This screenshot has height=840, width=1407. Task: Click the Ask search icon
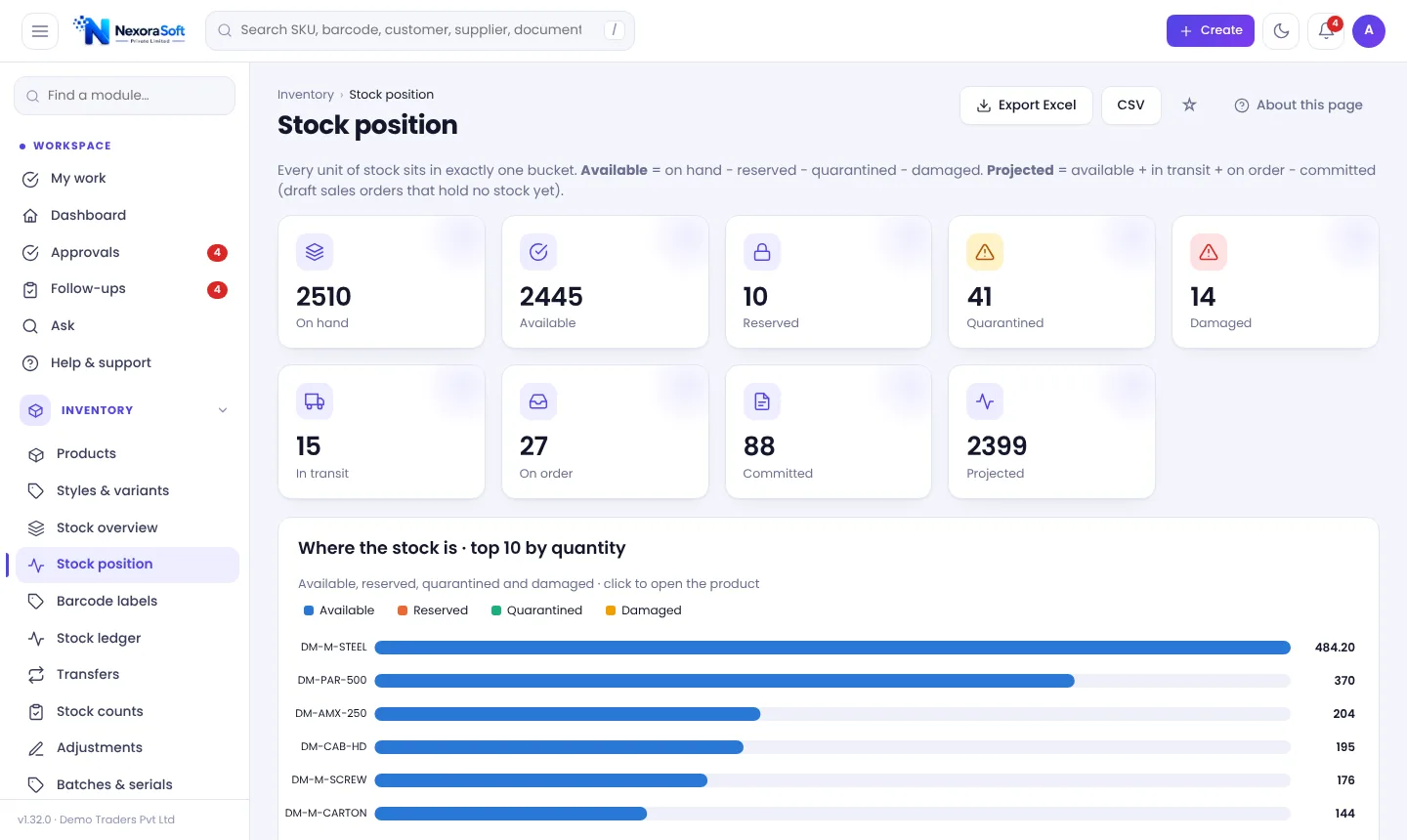(x=30, y=326)
